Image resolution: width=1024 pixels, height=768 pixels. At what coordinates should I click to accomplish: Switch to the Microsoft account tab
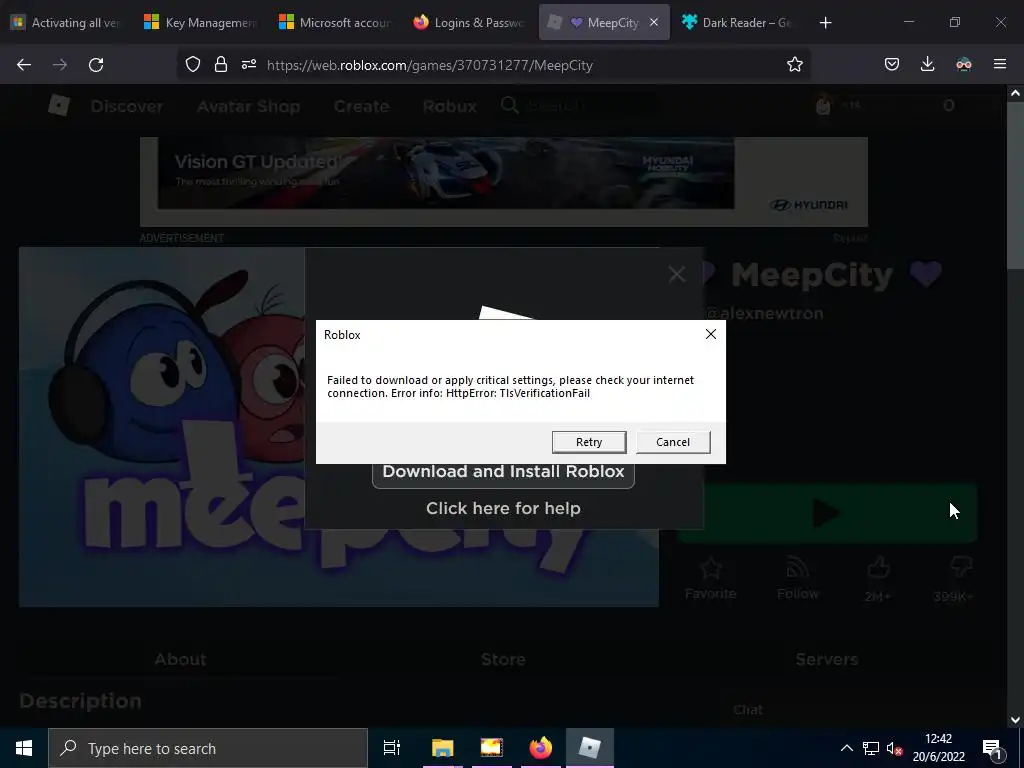pyautogui.click(x=336, y=22)
